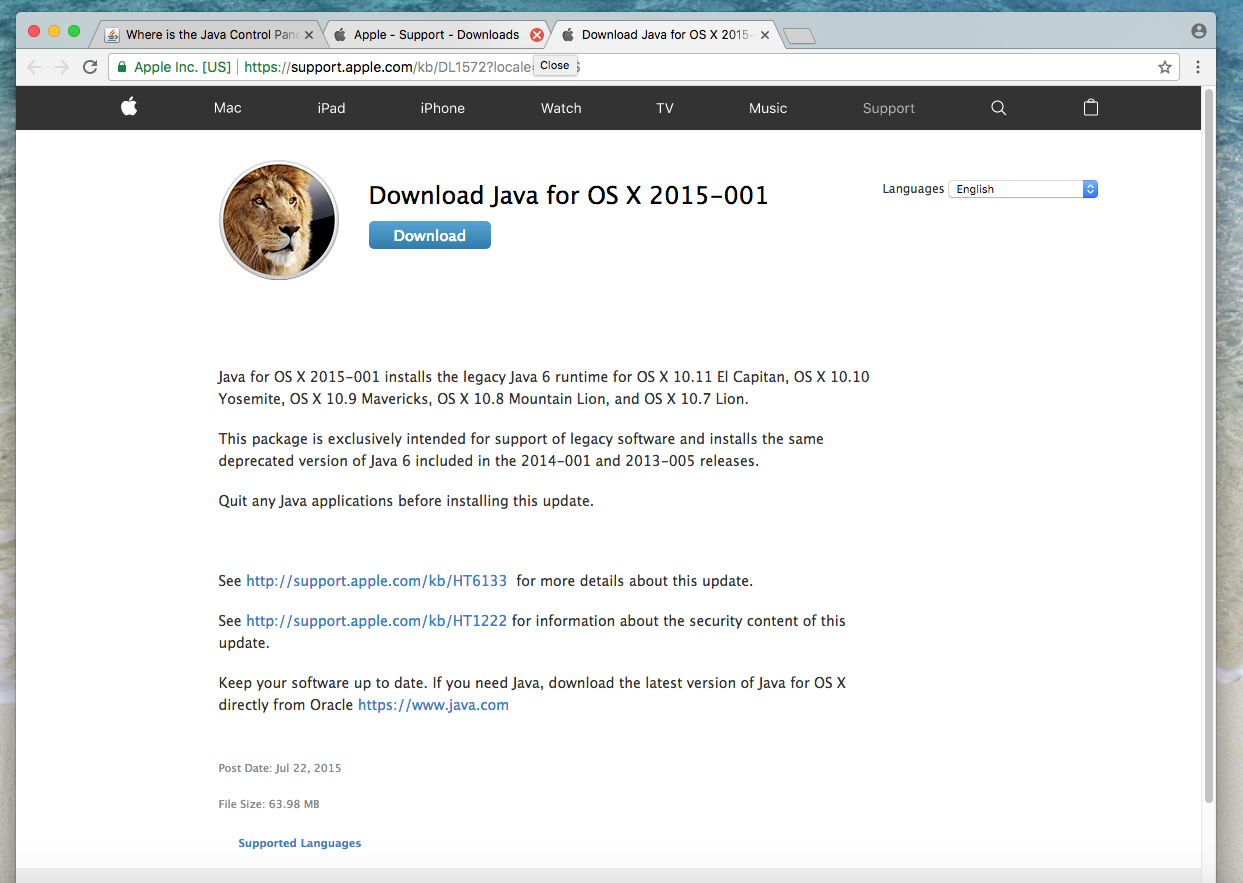Switch to the Apple - Support - Downloads tab
Image resolution: width=1243 pixels, height=883 pixels.
(436, 35)
